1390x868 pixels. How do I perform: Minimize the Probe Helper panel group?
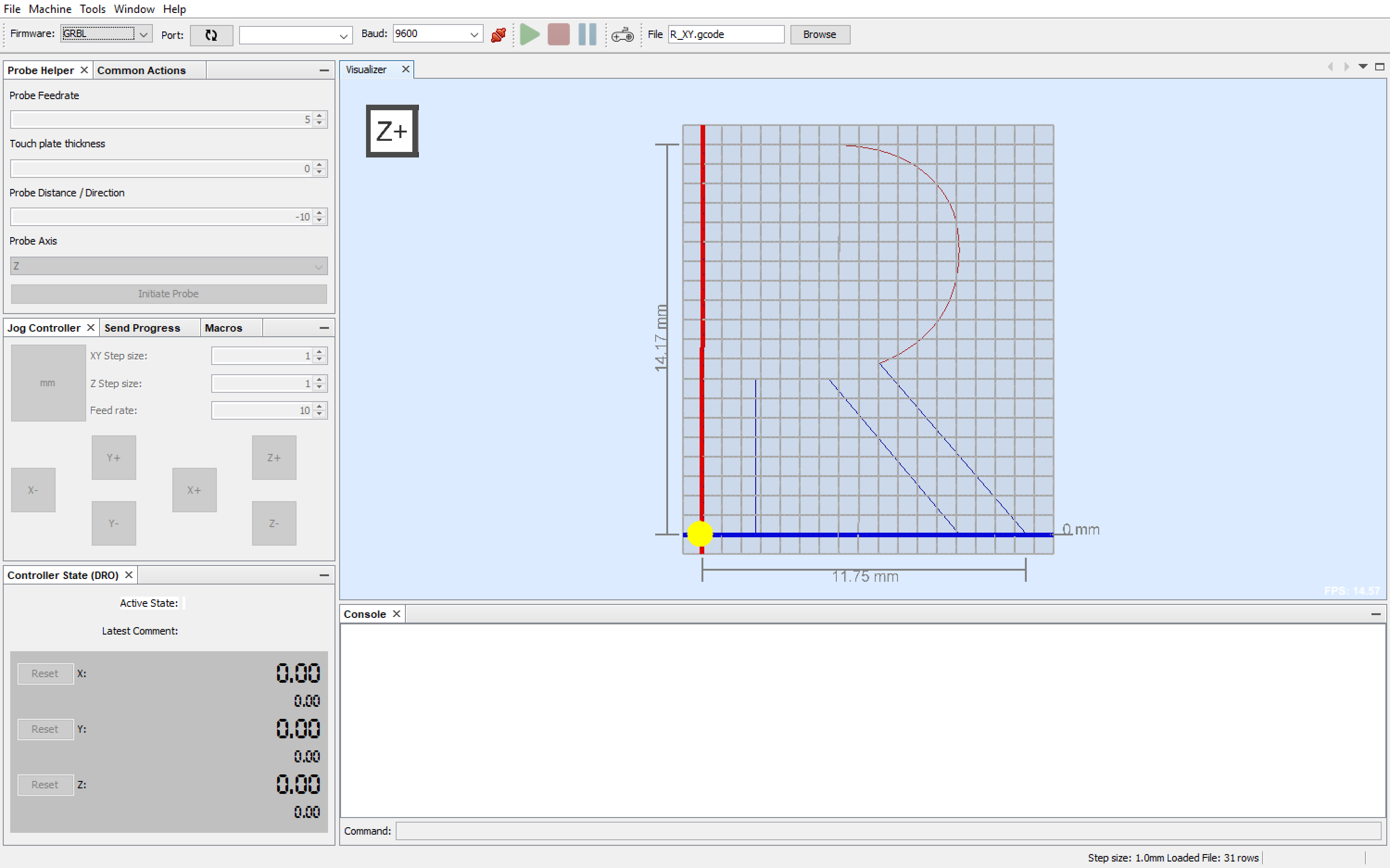(324, 70)
